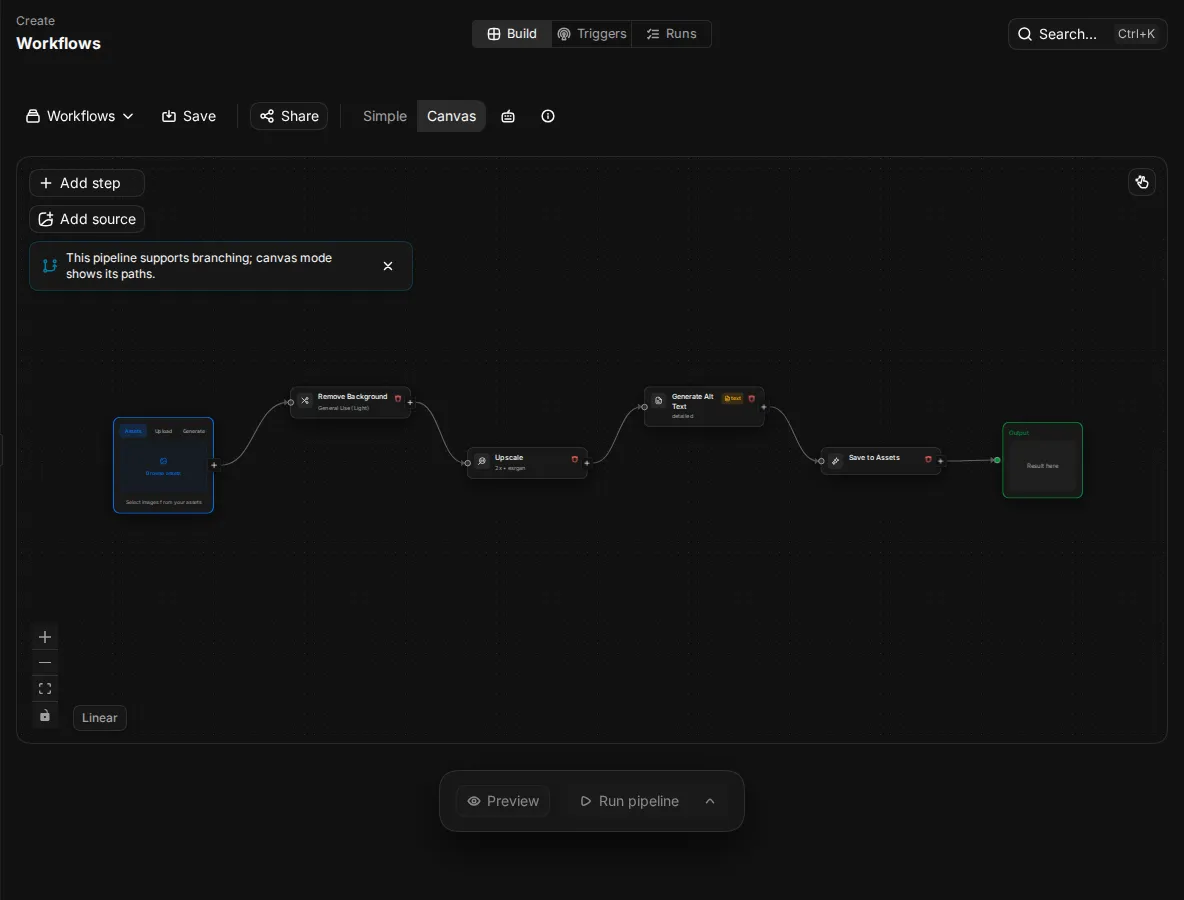Open the Build tab

512,34
